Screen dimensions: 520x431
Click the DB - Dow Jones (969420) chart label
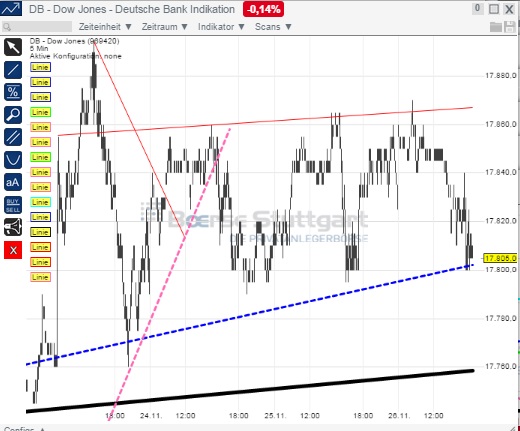point(74,41)
